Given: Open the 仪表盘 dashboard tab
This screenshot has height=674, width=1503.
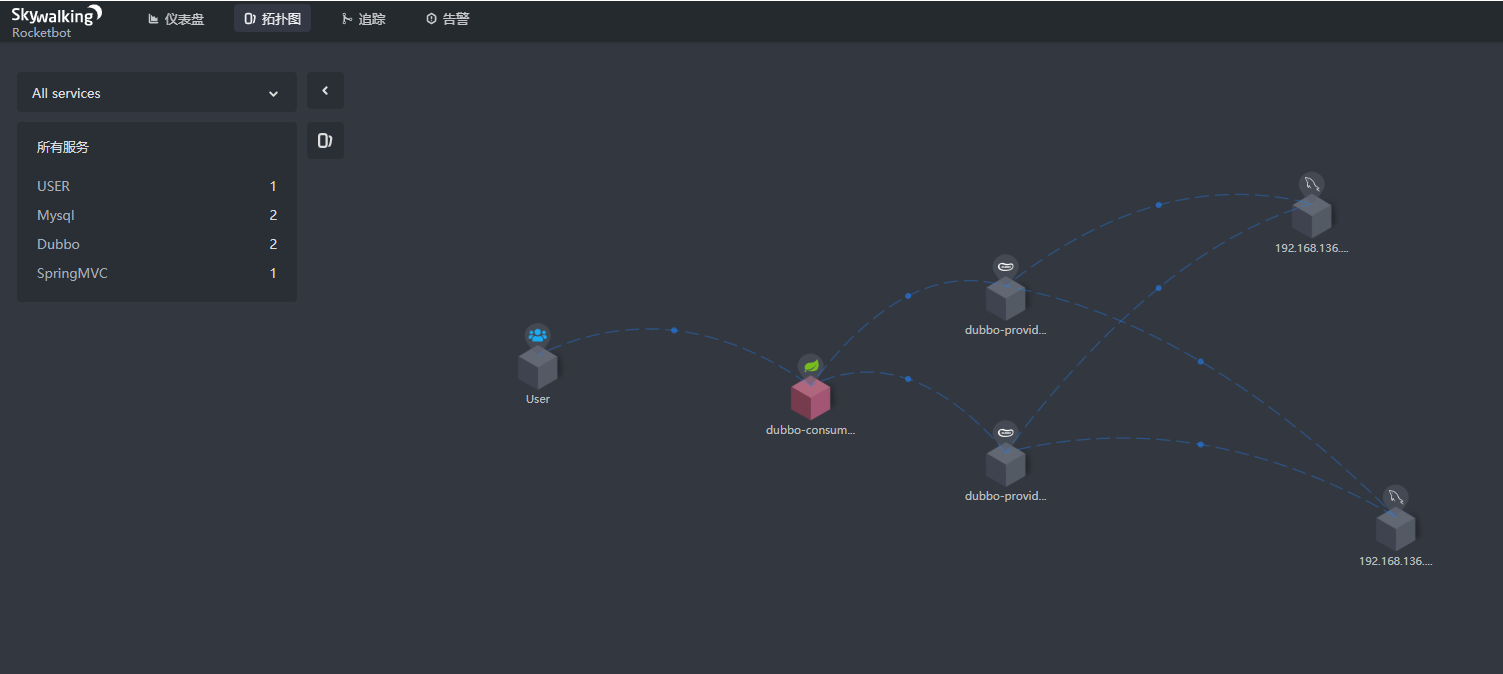Looking at the screenshot, I should 175,19.
